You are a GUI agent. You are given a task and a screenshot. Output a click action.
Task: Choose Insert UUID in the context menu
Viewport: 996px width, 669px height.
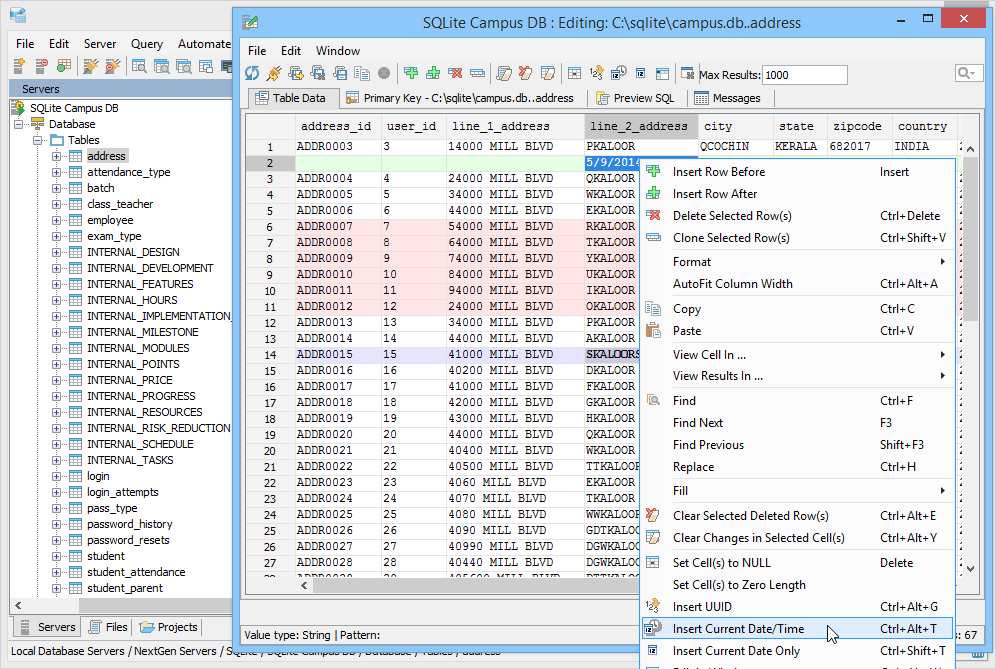click(x=797, y=607)
